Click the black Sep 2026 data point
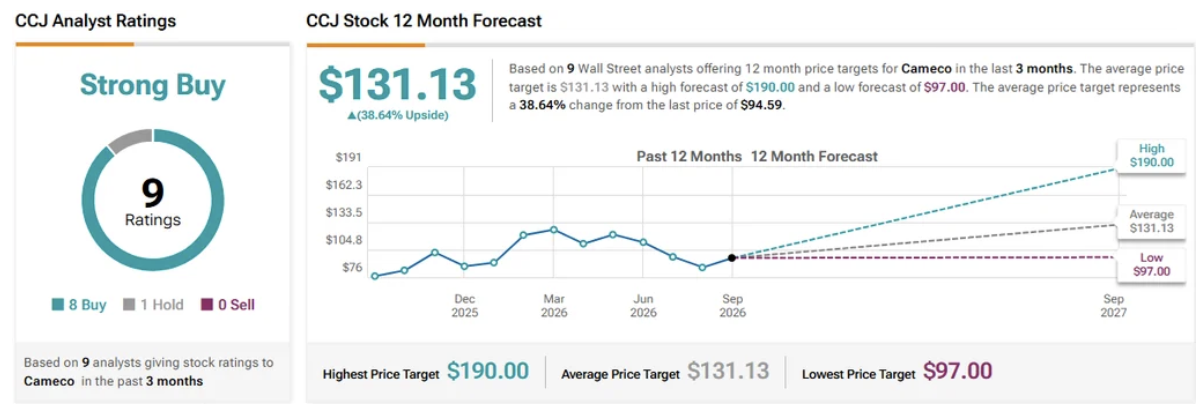1204x404 pixels. (732, 258)
